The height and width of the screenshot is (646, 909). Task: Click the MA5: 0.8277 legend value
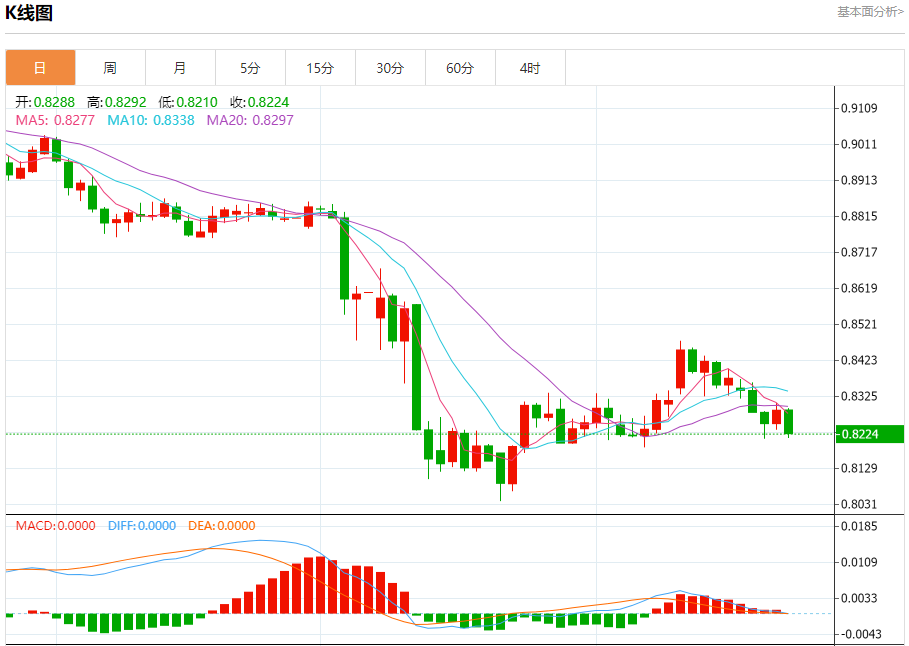coord(54,120)
